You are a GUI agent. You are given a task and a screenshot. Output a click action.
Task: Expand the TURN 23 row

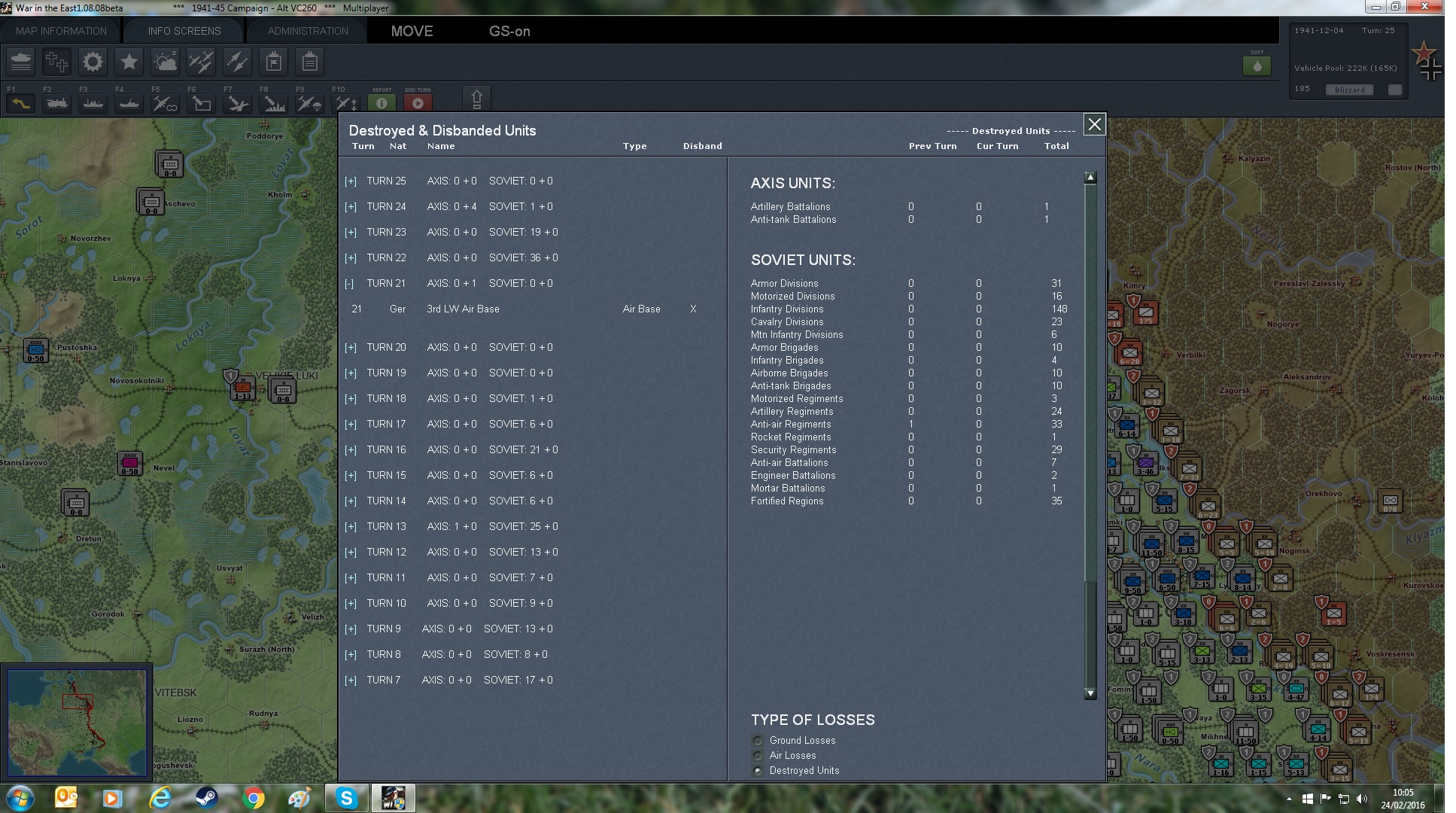click(x=350, y=233)
